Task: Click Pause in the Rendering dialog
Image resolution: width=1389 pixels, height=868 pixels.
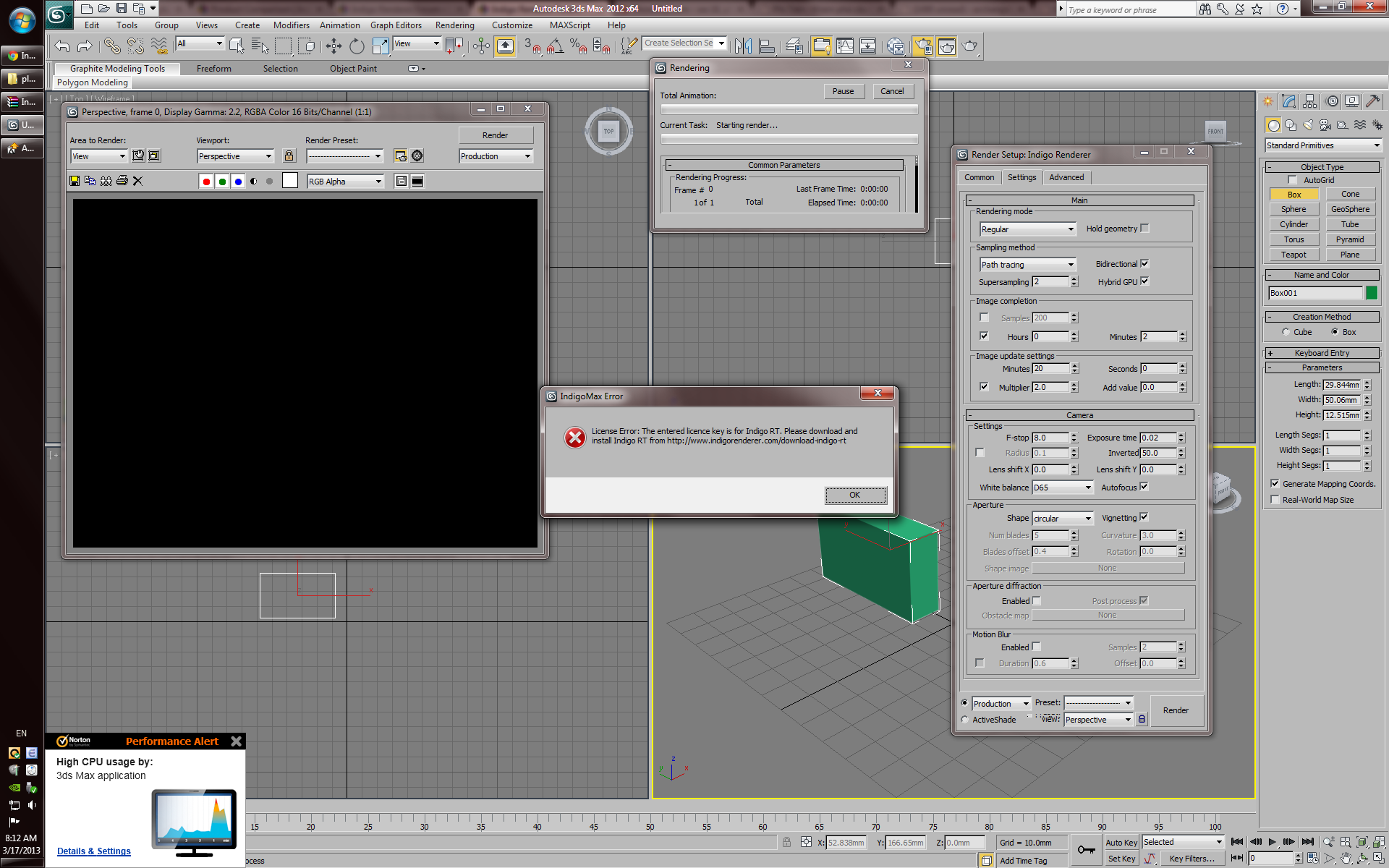Action: pos(844,91)
